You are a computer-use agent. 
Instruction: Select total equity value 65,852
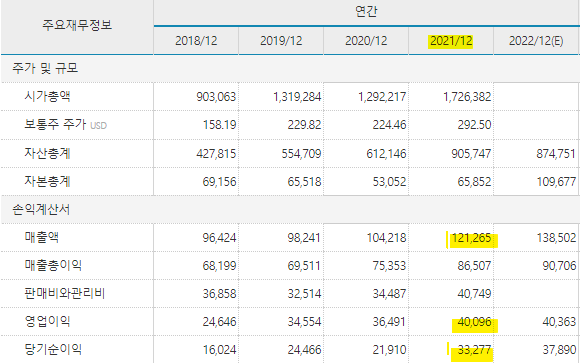pyautogui.click(x=474, y=182)
